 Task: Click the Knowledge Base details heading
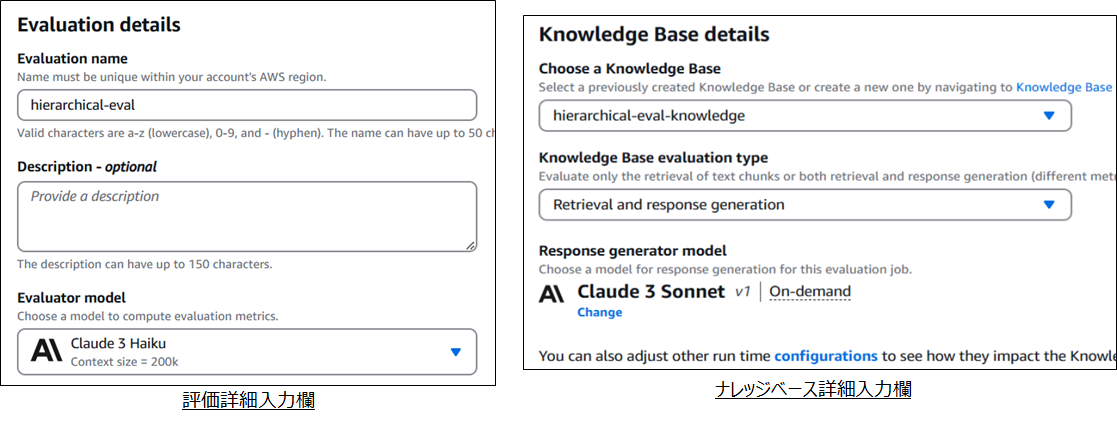(654, 34)
